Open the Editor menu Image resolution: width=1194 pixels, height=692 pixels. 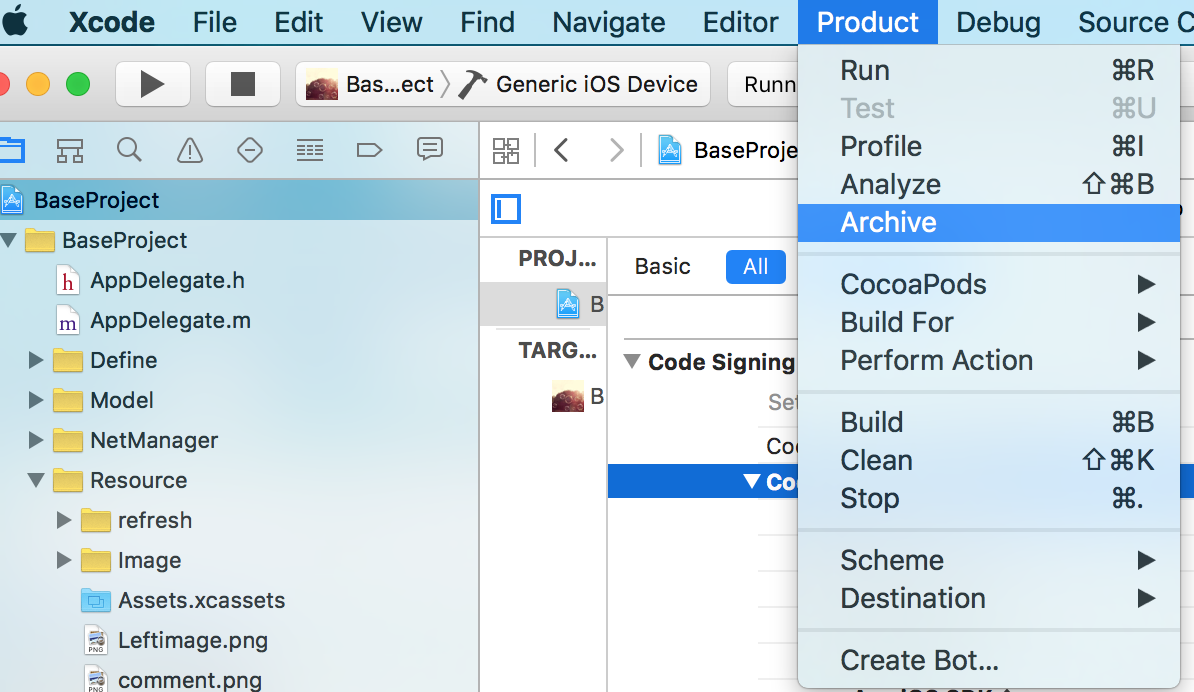[740, 22]
